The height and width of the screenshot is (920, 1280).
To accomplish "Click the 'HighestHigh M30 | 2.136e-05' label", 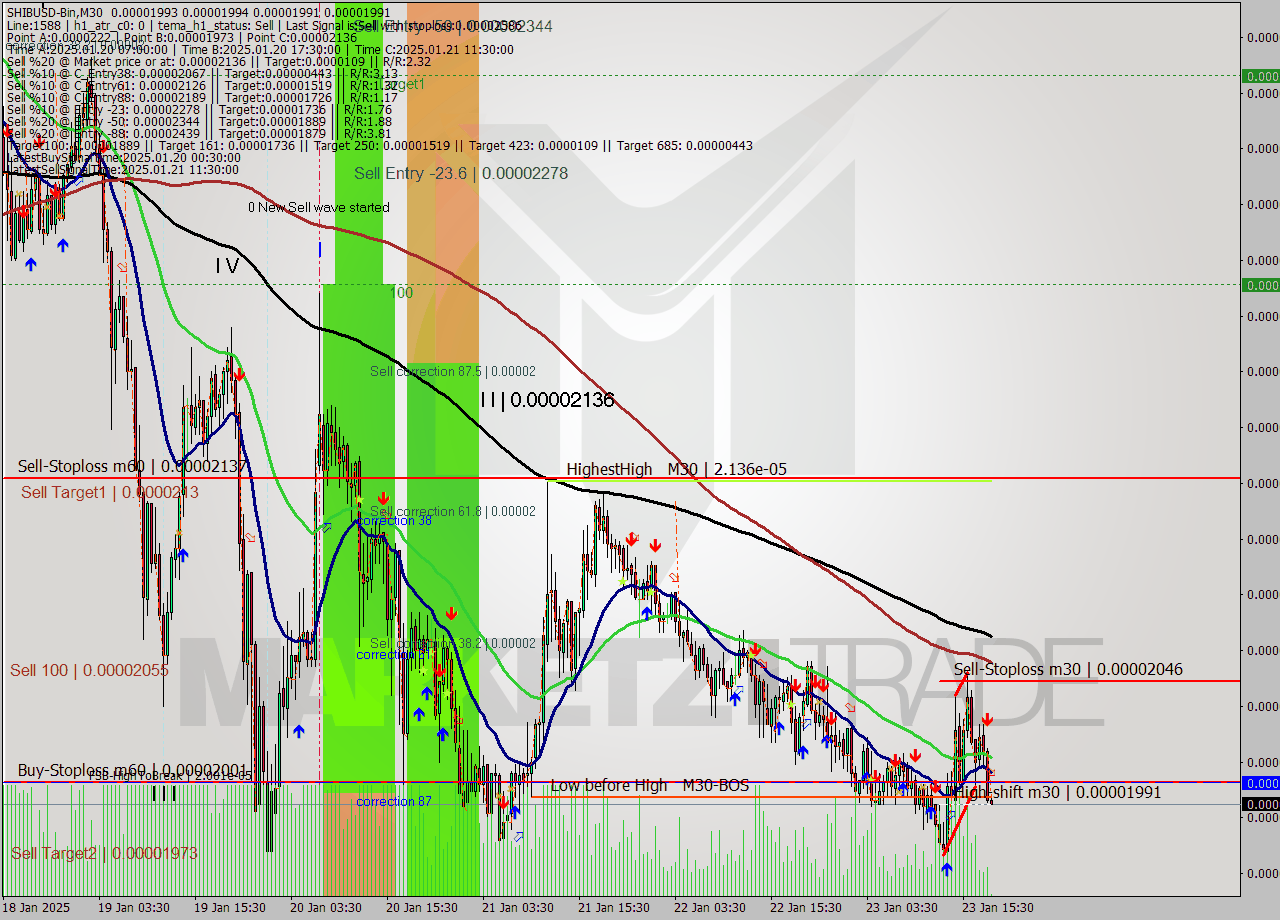I will coord(676,469).
